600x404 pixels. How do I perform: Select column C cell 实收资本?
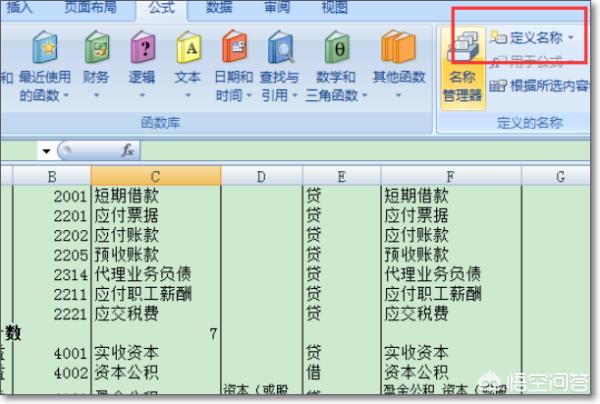tap(156, 353)
